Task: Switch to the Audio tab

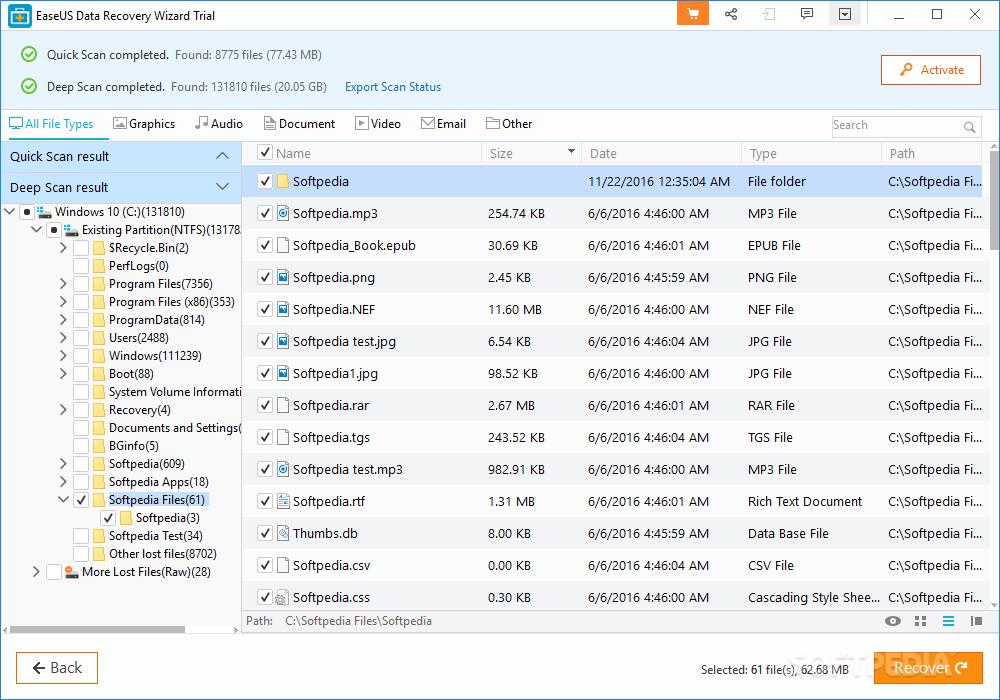Action: [x=219, y=124]
